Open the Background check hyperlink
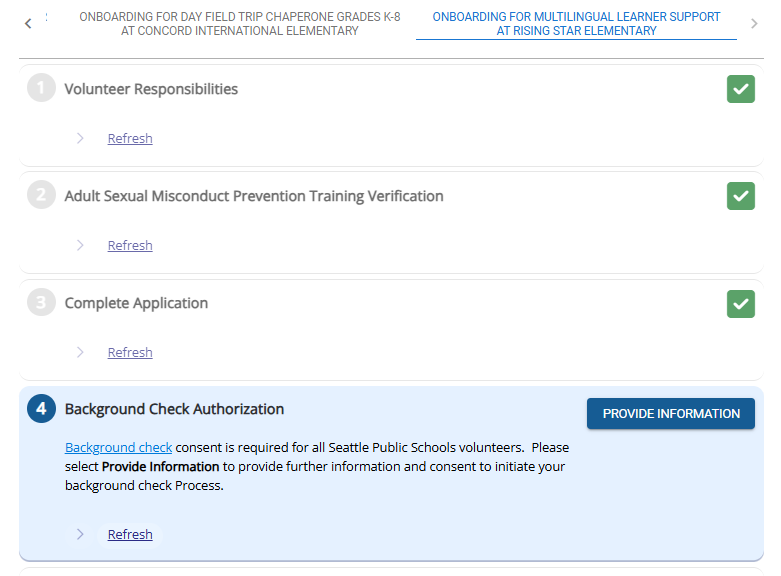The height and width of the screenshot is (576, 781). pyautogui.click(x=118, y=447)
